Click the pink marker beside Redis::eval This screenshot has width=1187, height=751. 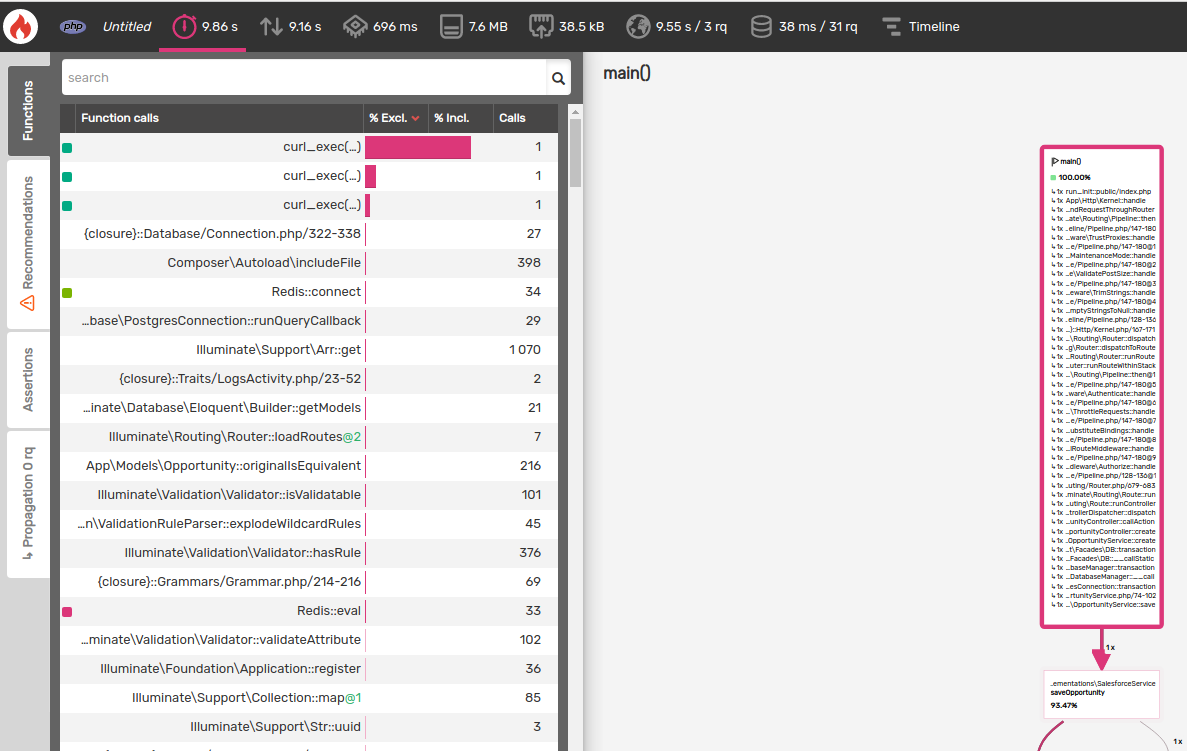[67, 612]
